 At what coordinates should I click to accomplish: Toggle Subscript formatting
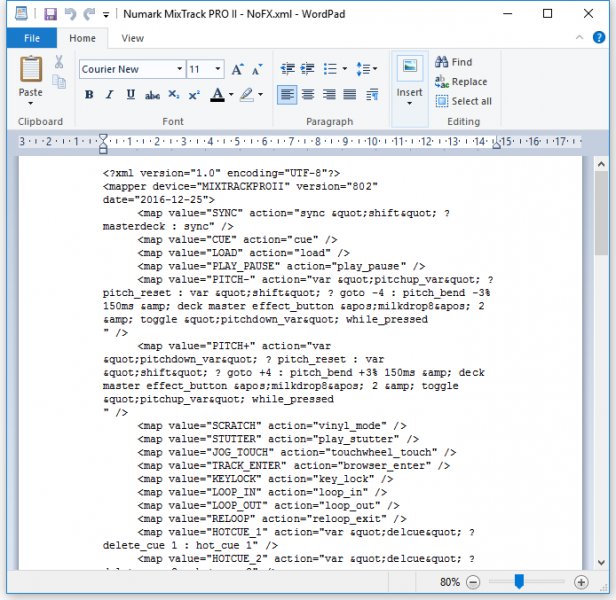[x=173, y=95]
